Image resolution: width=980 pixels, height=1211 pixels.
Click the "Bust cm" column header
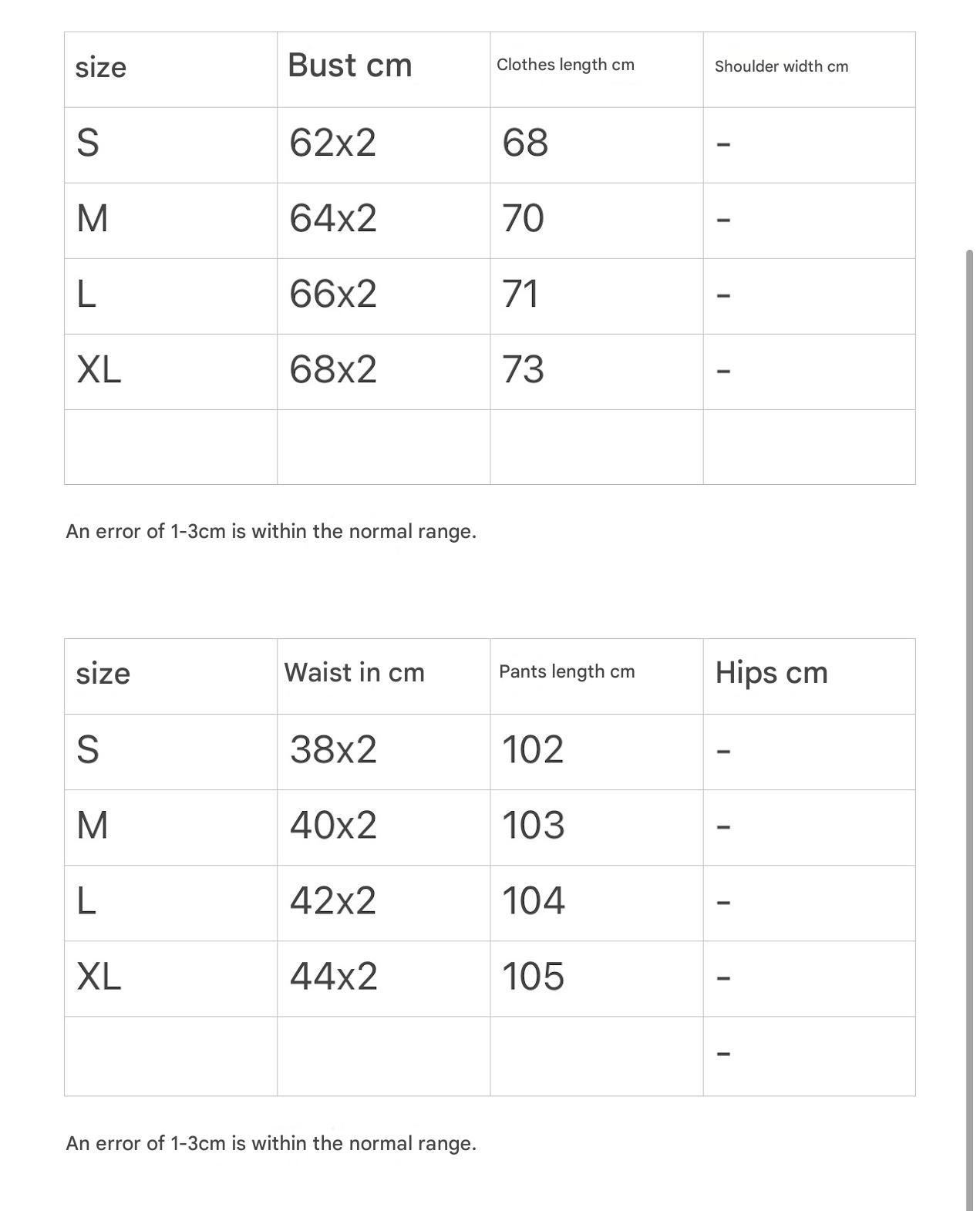click(350, 66)
